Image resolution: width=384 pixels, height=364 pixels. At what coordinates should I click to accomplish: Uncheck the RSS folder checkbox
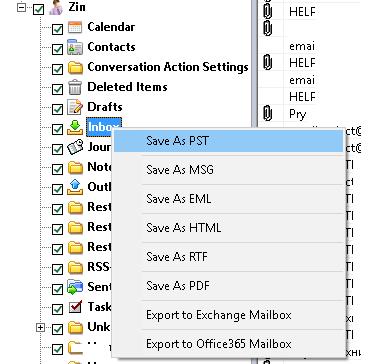57,269
